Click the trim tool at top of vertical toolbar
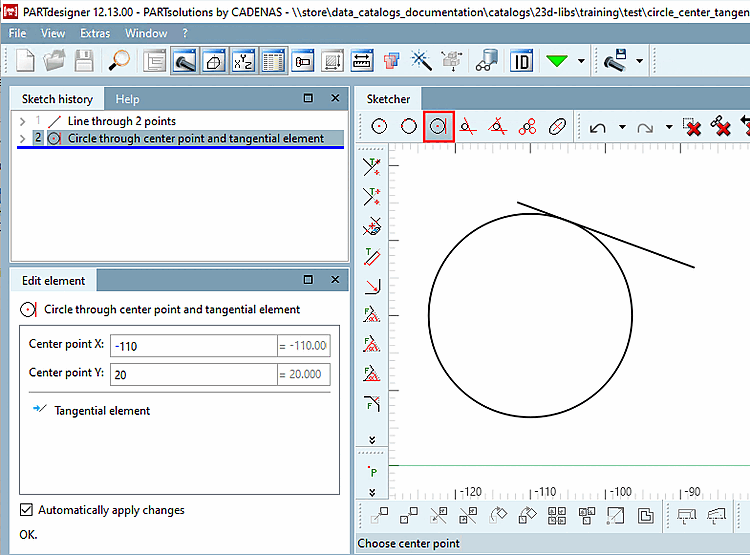The height and width of the screenshot is (555, 750). pyautogui.click(x=372, y=167)
